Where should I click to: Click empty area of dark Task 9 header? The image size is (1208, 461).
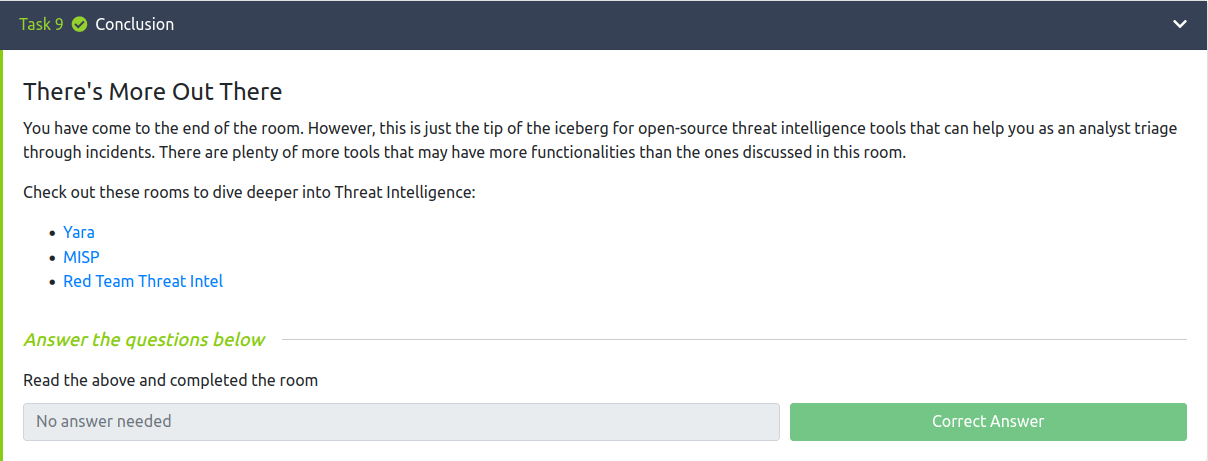click(670, 24)
